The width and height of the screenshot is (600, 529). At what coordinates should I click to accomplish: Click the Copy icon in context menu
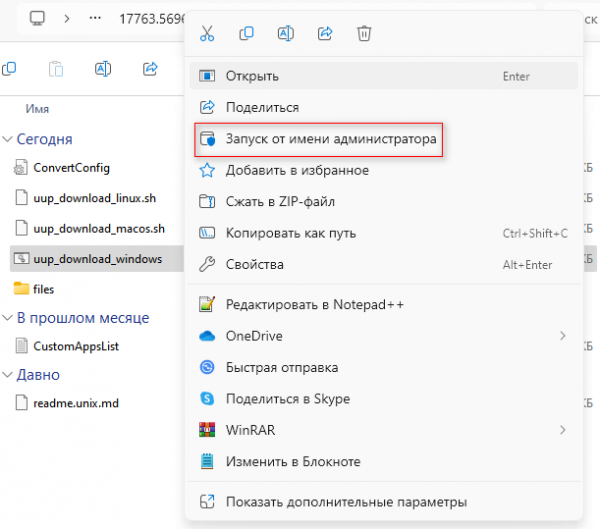(246, 33)
